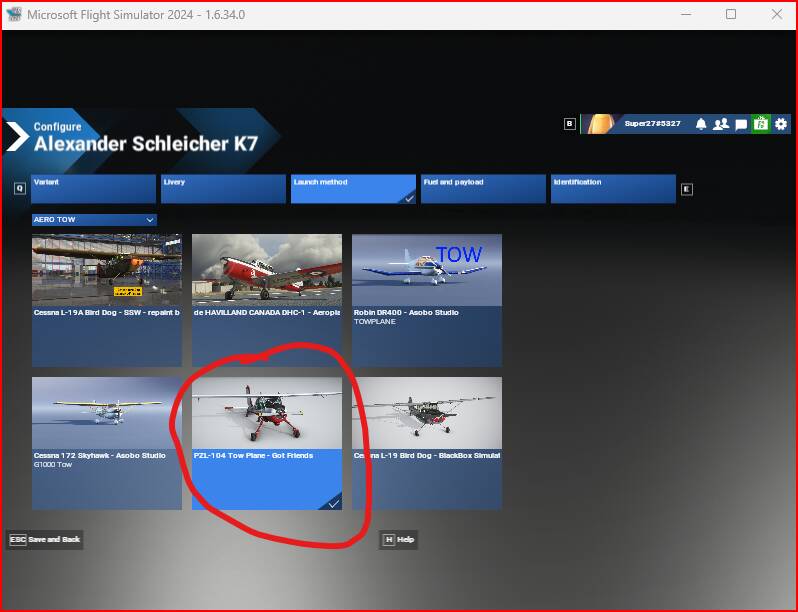Select Cessna L-19A Bird Dog SSW tow plane

(107, 300)
